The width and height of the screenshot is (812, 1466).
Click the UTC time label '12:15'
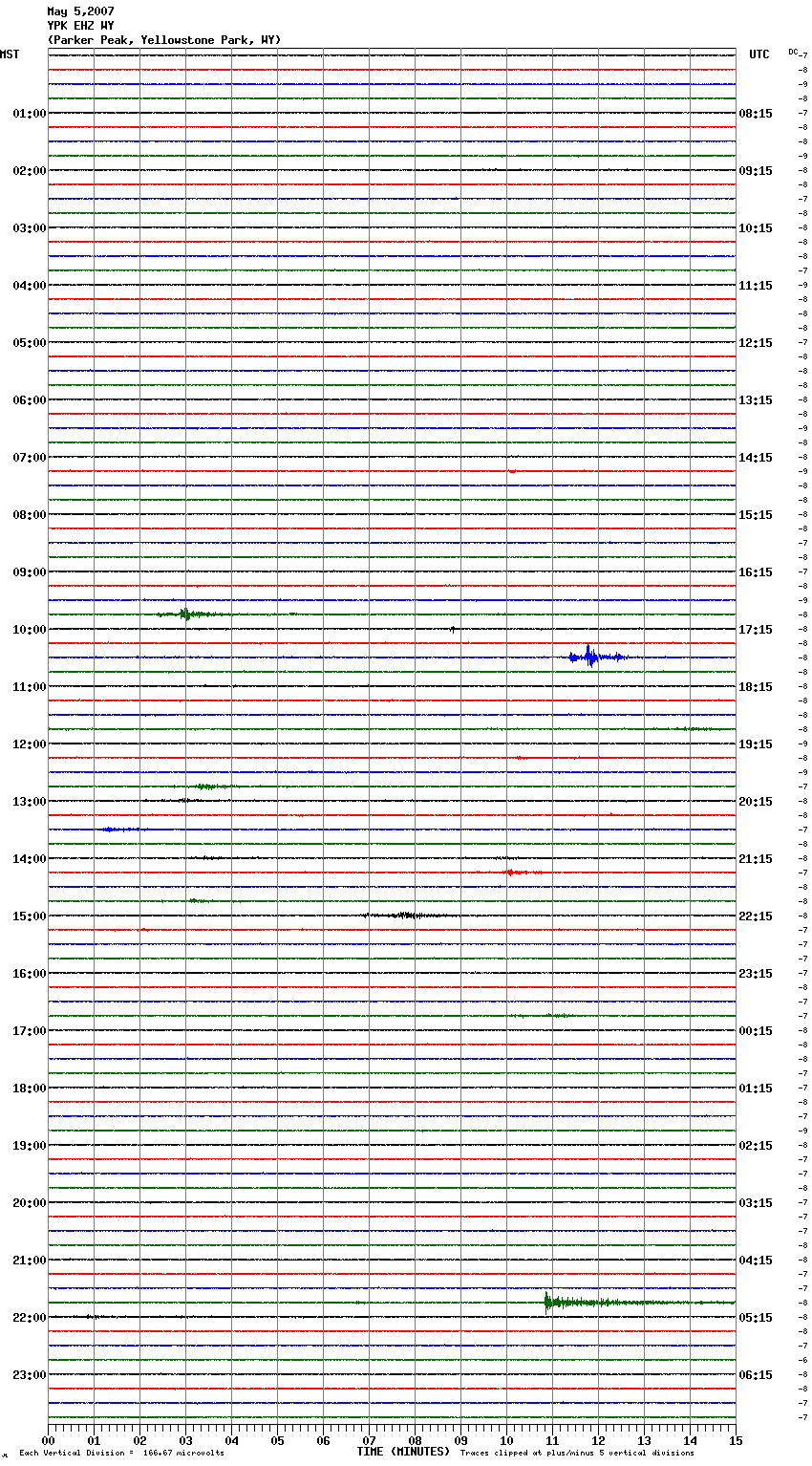click(756, 343)
